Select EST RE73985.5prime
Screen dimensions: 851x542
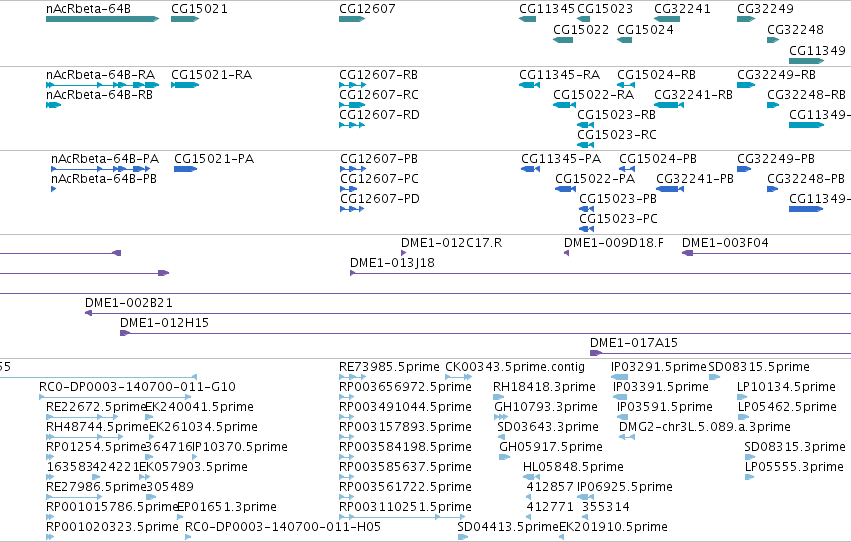point(389,367)
